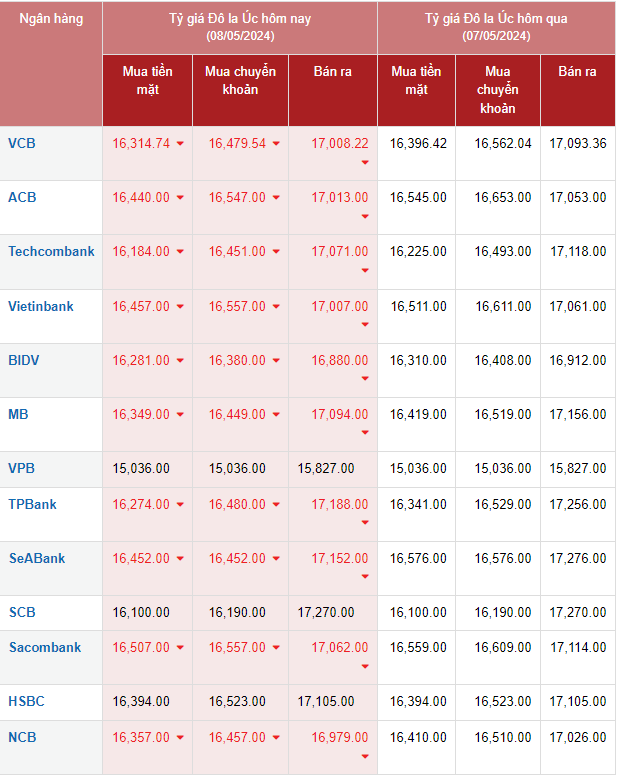Click the red arrow next to Vietinbank 16,557.00
618x778 pixels.
click(x=276, y=307)
